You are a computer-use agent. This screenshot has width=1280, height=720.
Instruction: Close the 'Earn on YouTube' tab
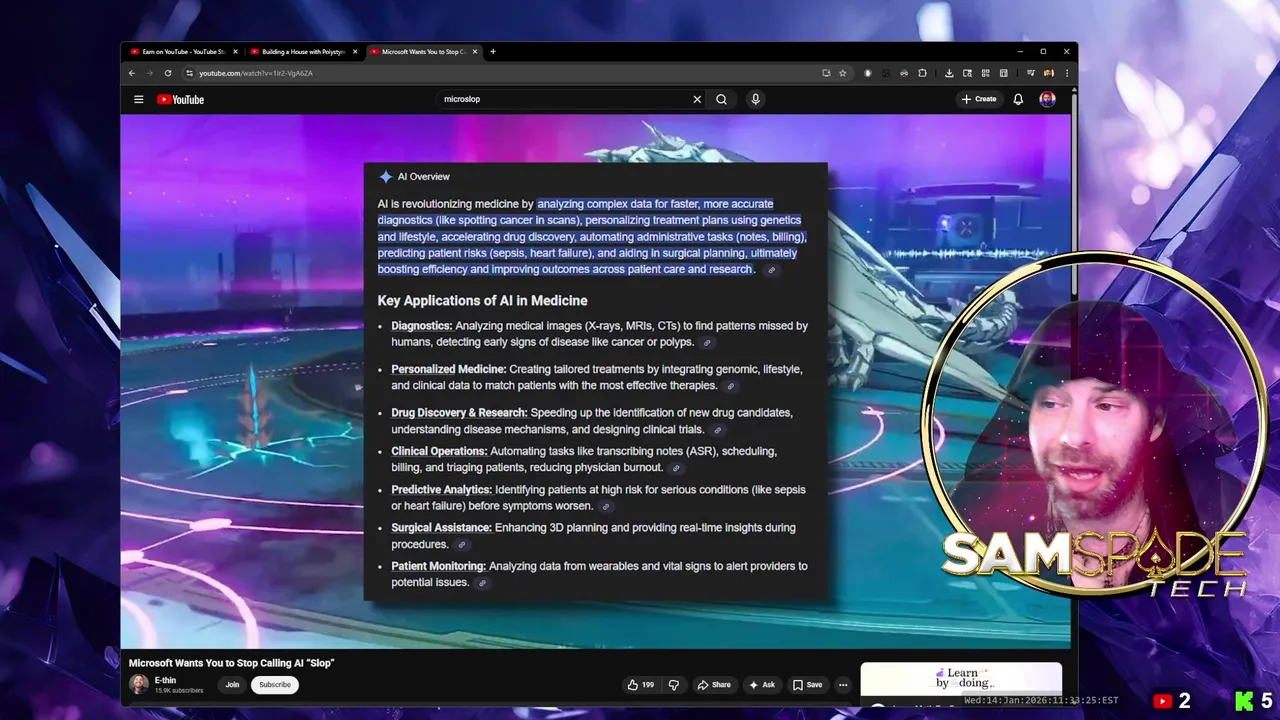click(x=235, y=52)
